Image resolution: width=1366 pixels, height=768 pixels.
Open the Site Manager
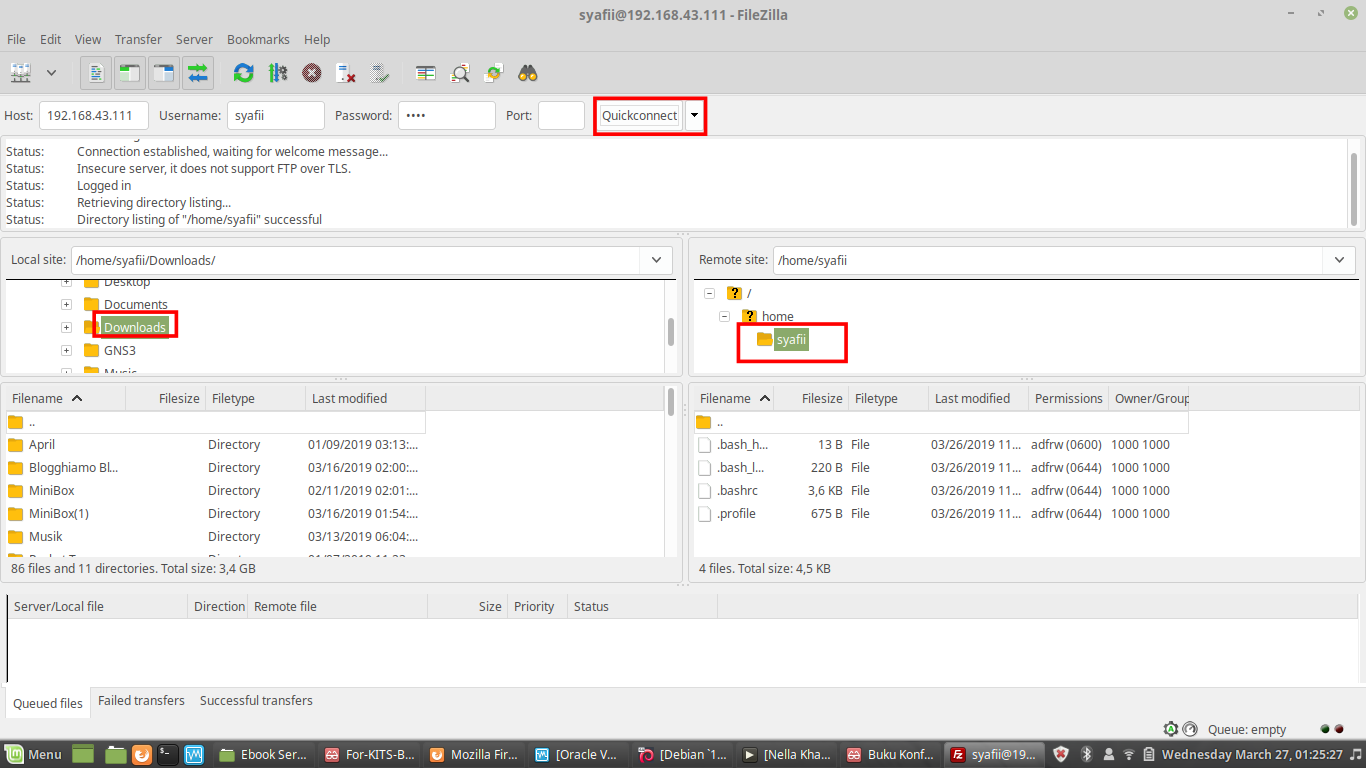pos(21,73)
